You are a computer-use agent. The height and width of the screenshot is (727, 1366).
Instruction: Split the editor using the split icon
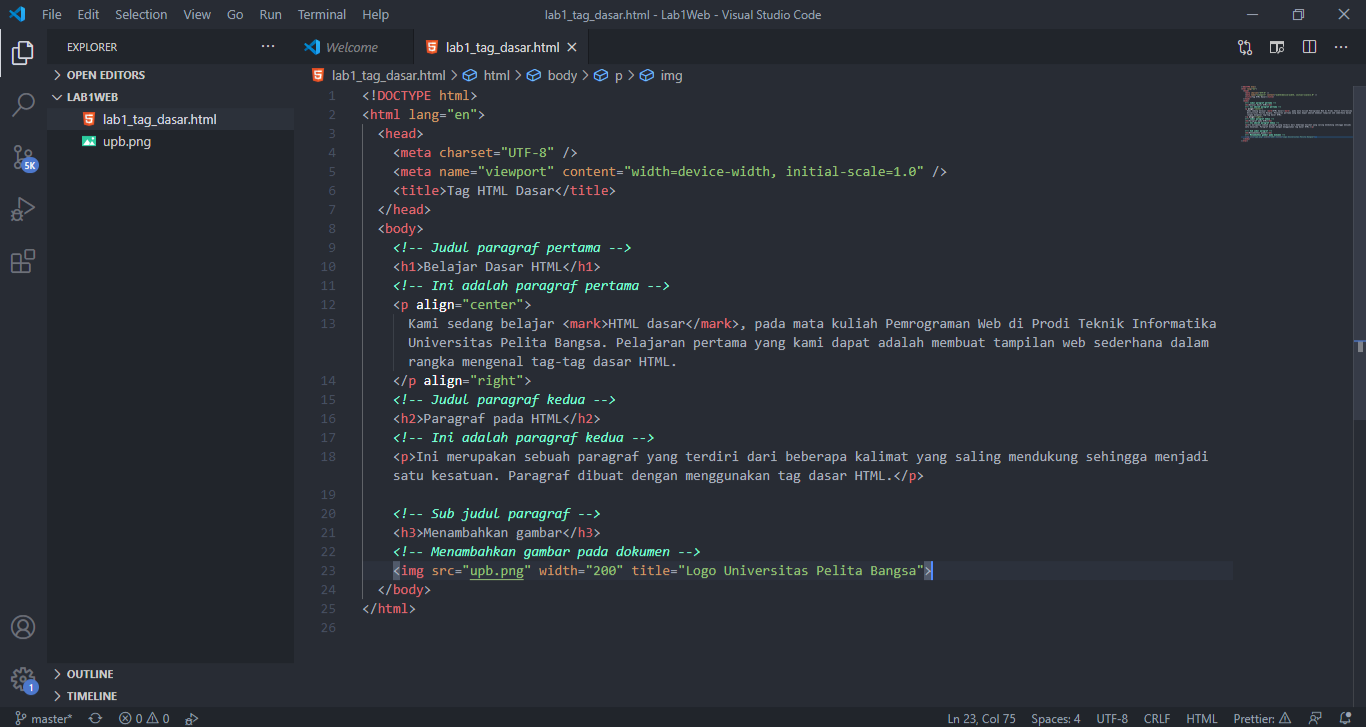(1309, 46)
